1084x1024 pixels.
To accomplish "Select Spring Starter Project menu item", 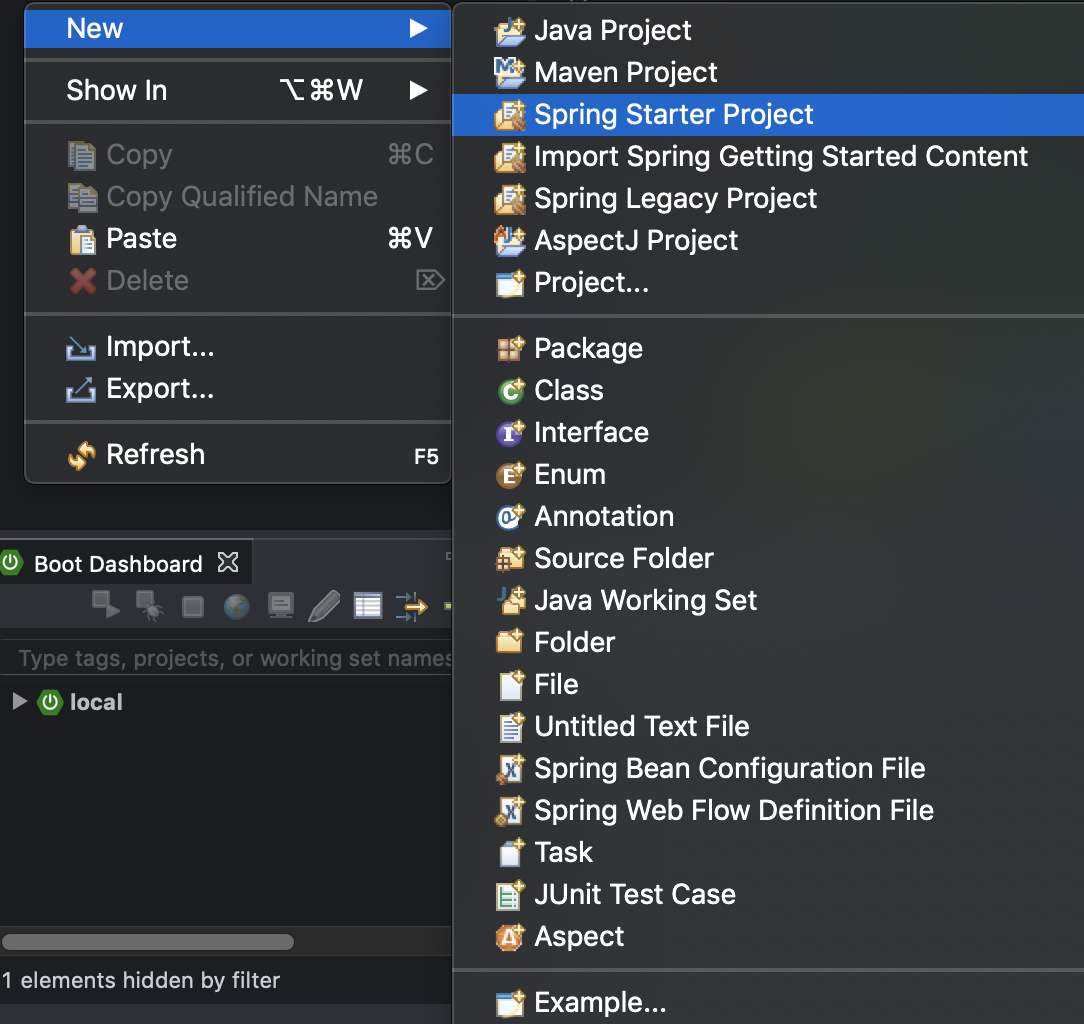I will (768, 115).
